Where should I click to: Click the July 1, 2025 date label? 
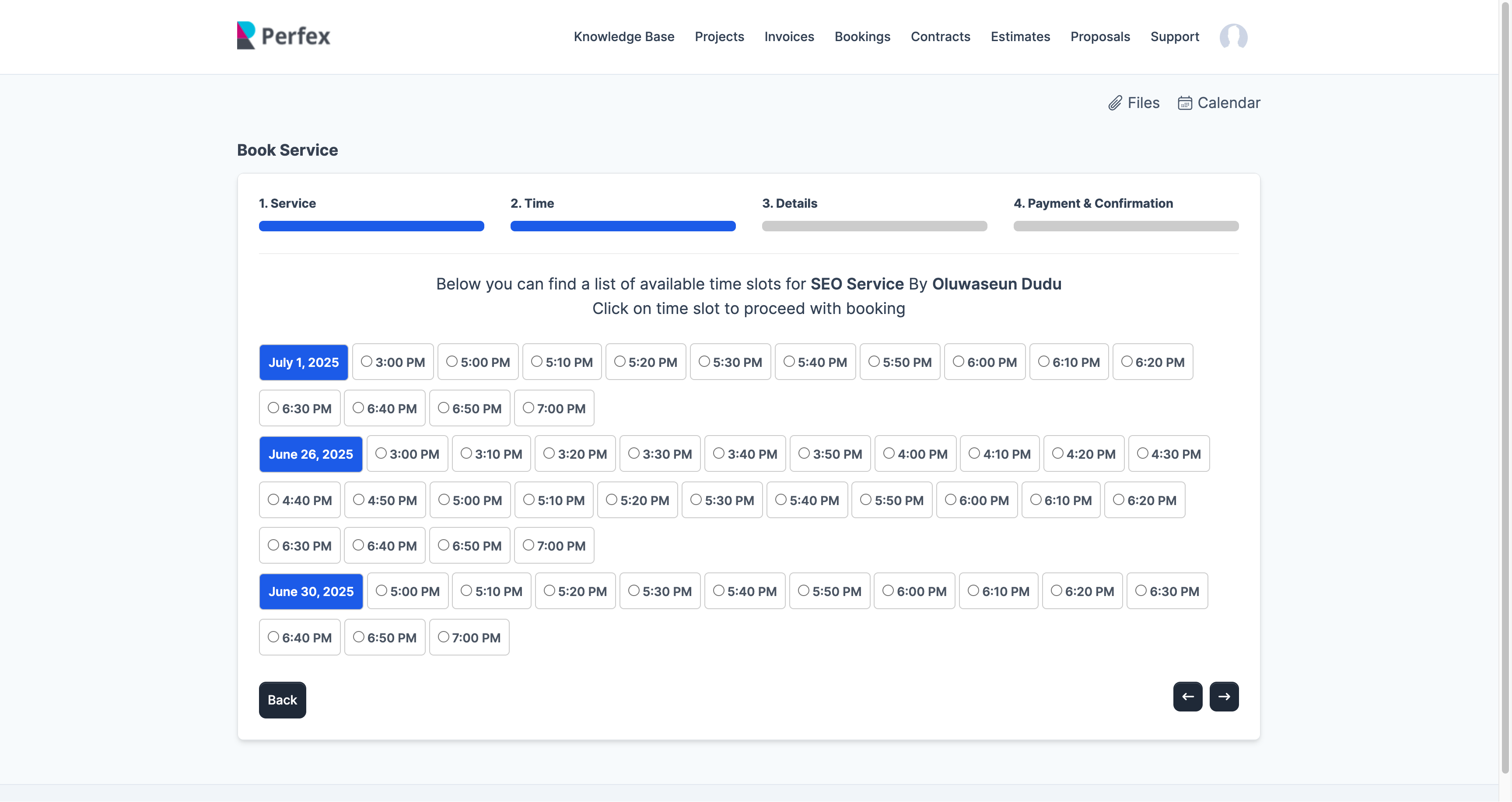304,362
